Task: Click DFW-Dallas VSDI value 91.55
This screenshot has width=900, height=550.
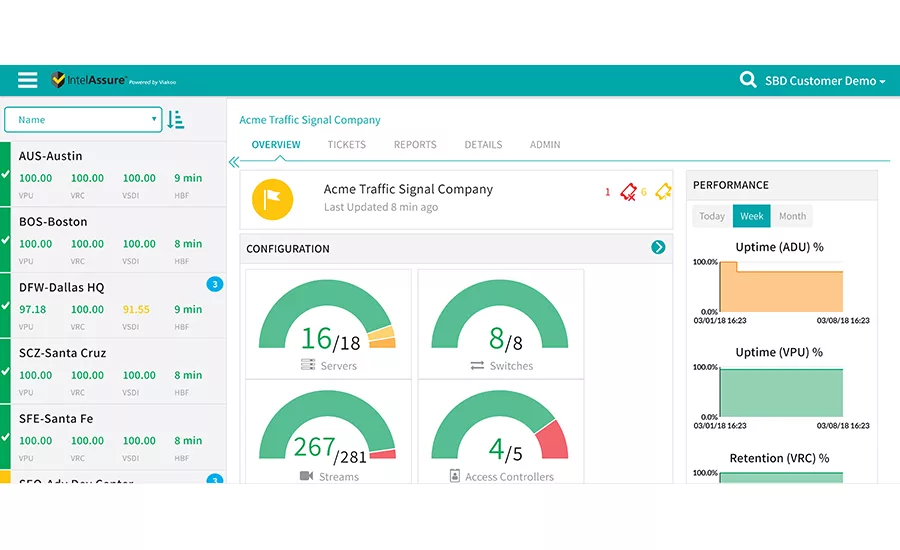Action: 136,309
